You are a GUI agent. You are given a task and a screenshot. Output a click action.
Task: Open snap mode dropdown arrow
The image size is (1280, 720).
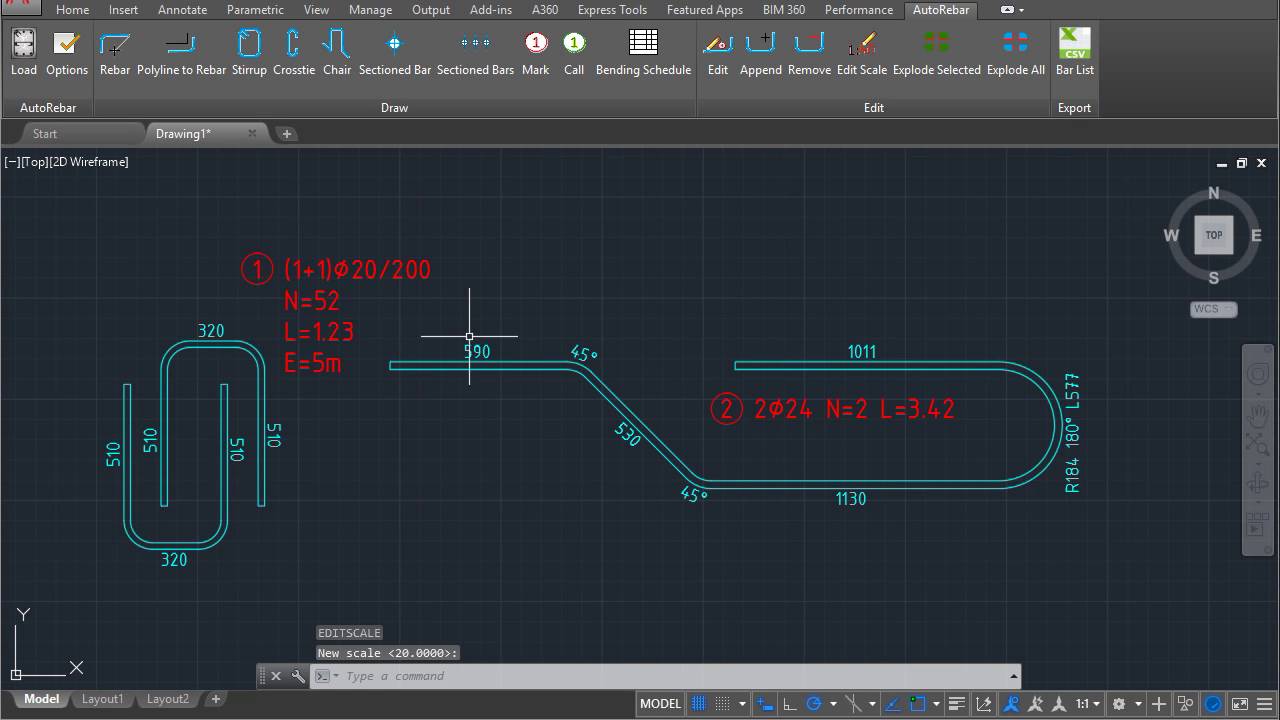click(x=741, y=704)
